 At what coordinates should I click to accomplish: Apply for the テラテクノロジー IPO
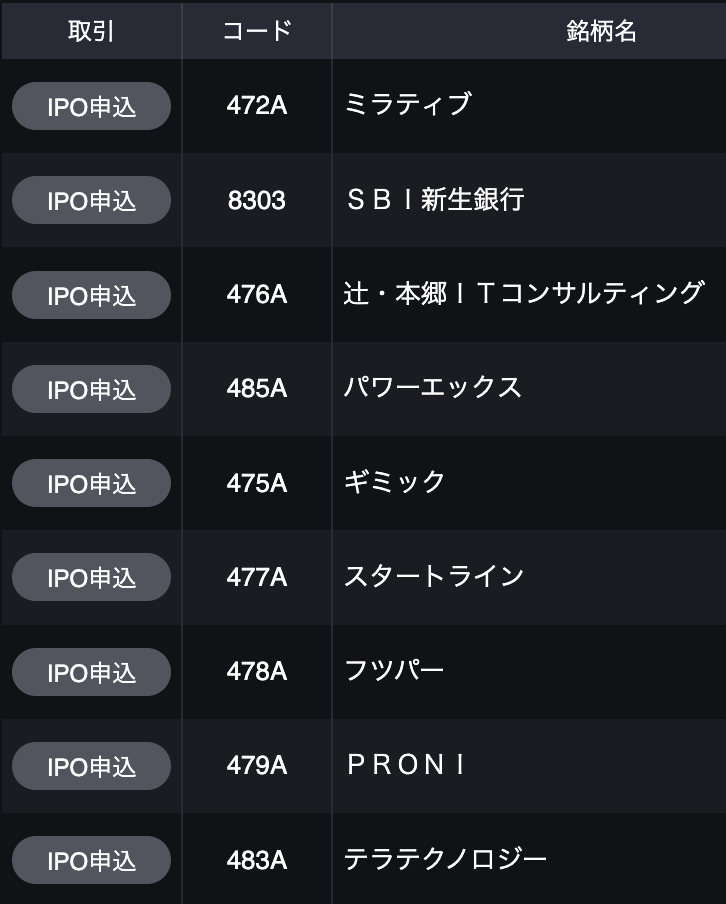91,860
